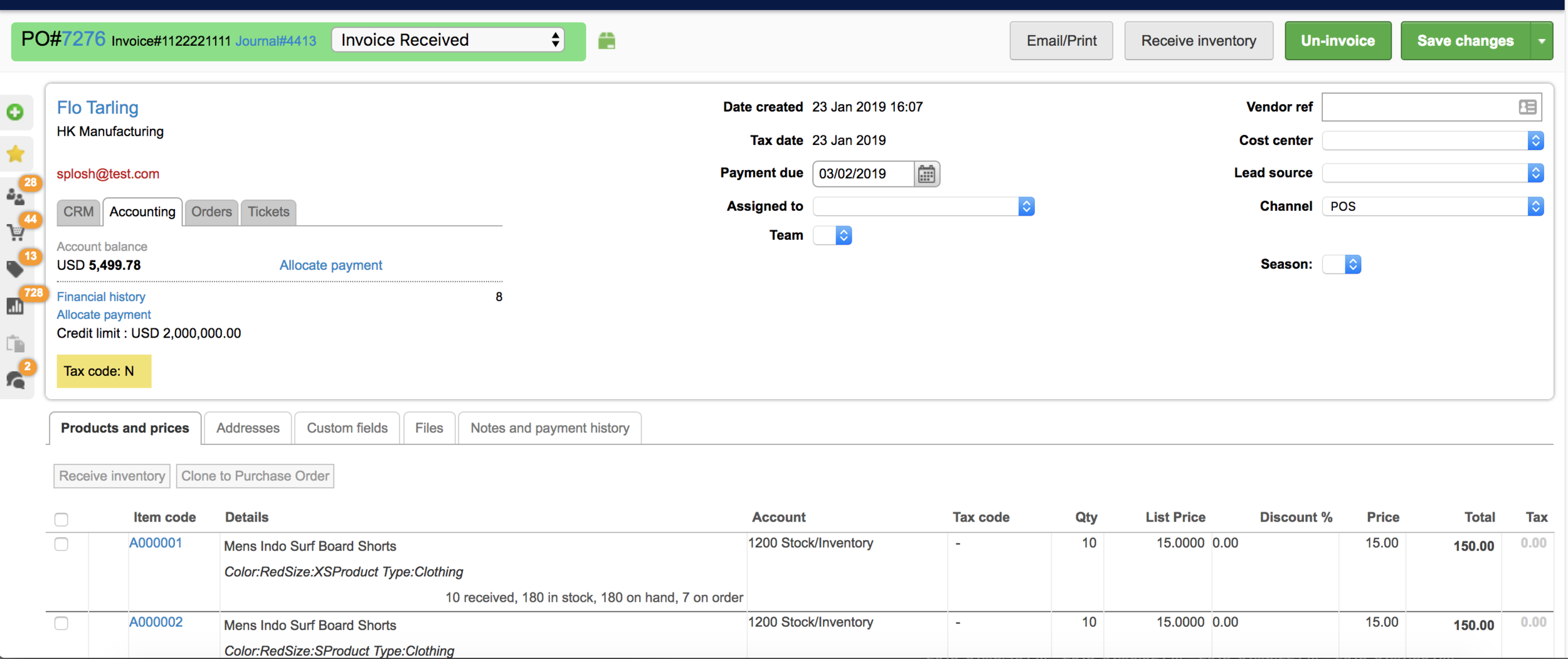This screenshot has width=1568, height=659.
Task: Expand the Channel dropdown showing POS
Action: (x=1433, y=206)
